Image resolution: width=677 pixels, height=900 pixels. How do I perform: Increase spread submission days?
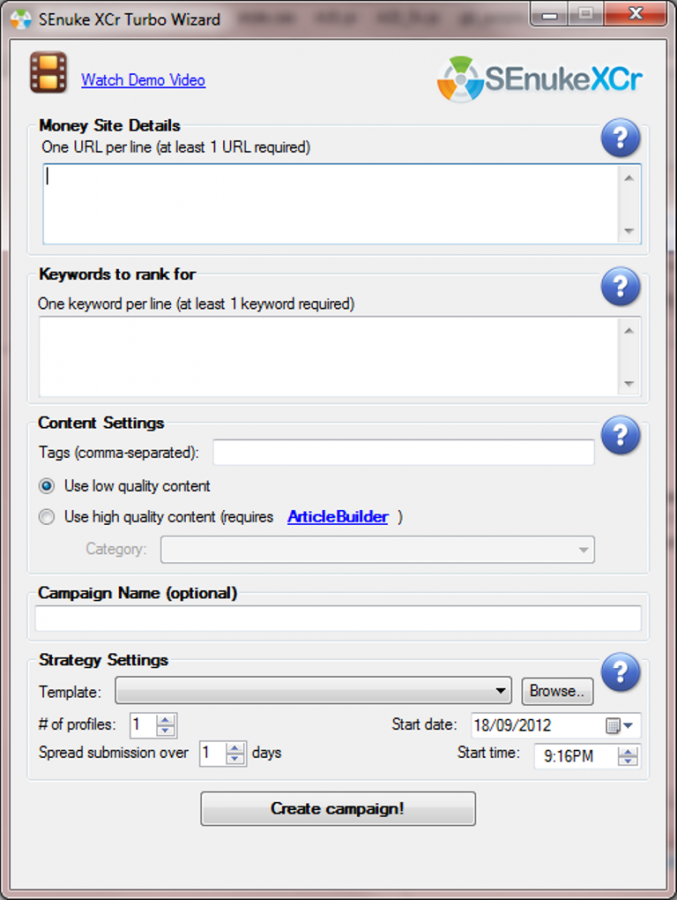(235, 747)
